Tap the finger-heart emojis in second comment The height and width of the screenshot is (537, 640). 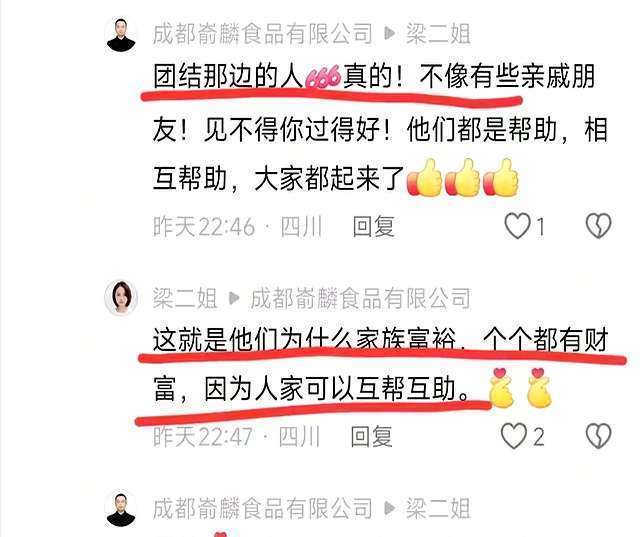521,388
